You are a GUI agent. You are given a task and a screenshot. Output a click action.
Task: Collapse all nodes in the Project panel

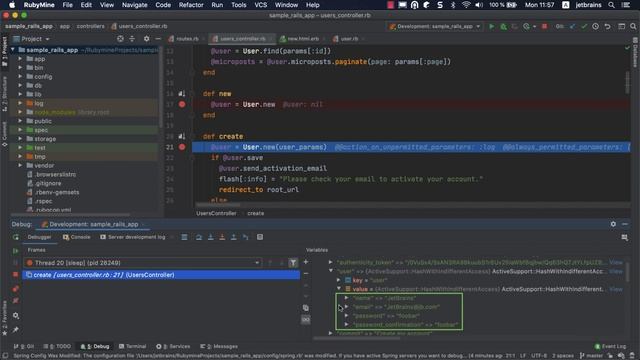pyautogui.click(x=132, y=39)
